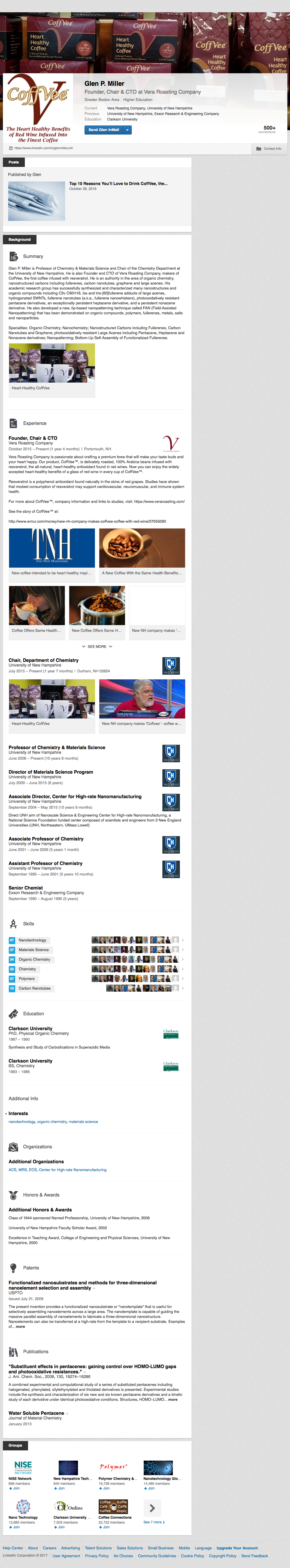Viewport: 290px width, 1568px height.
Task: Click the Vera Roasting Company V logo
Action: [171, 443]
